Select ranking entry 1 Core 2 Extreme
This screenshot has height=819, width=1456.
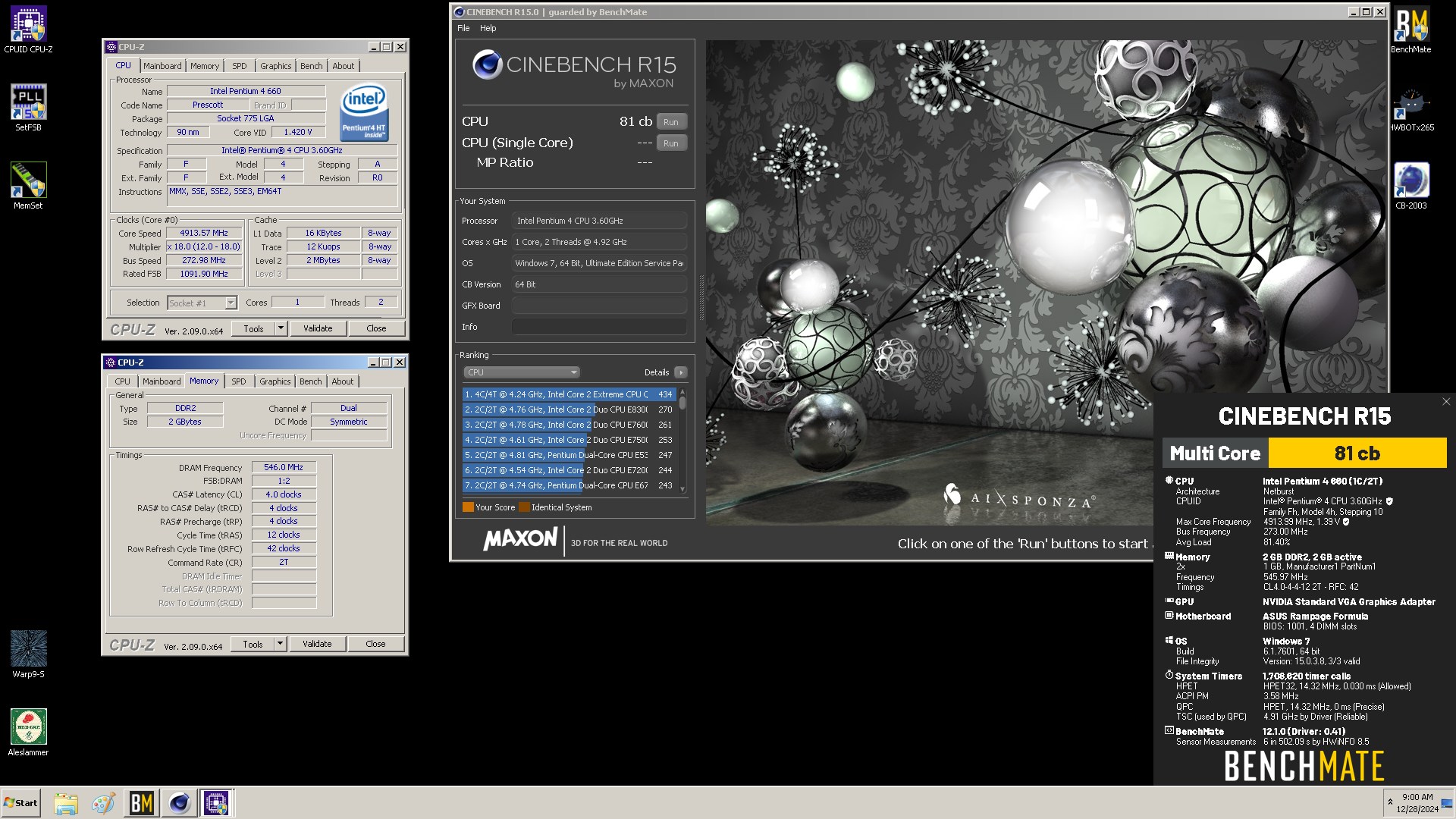tap(569, 394)
